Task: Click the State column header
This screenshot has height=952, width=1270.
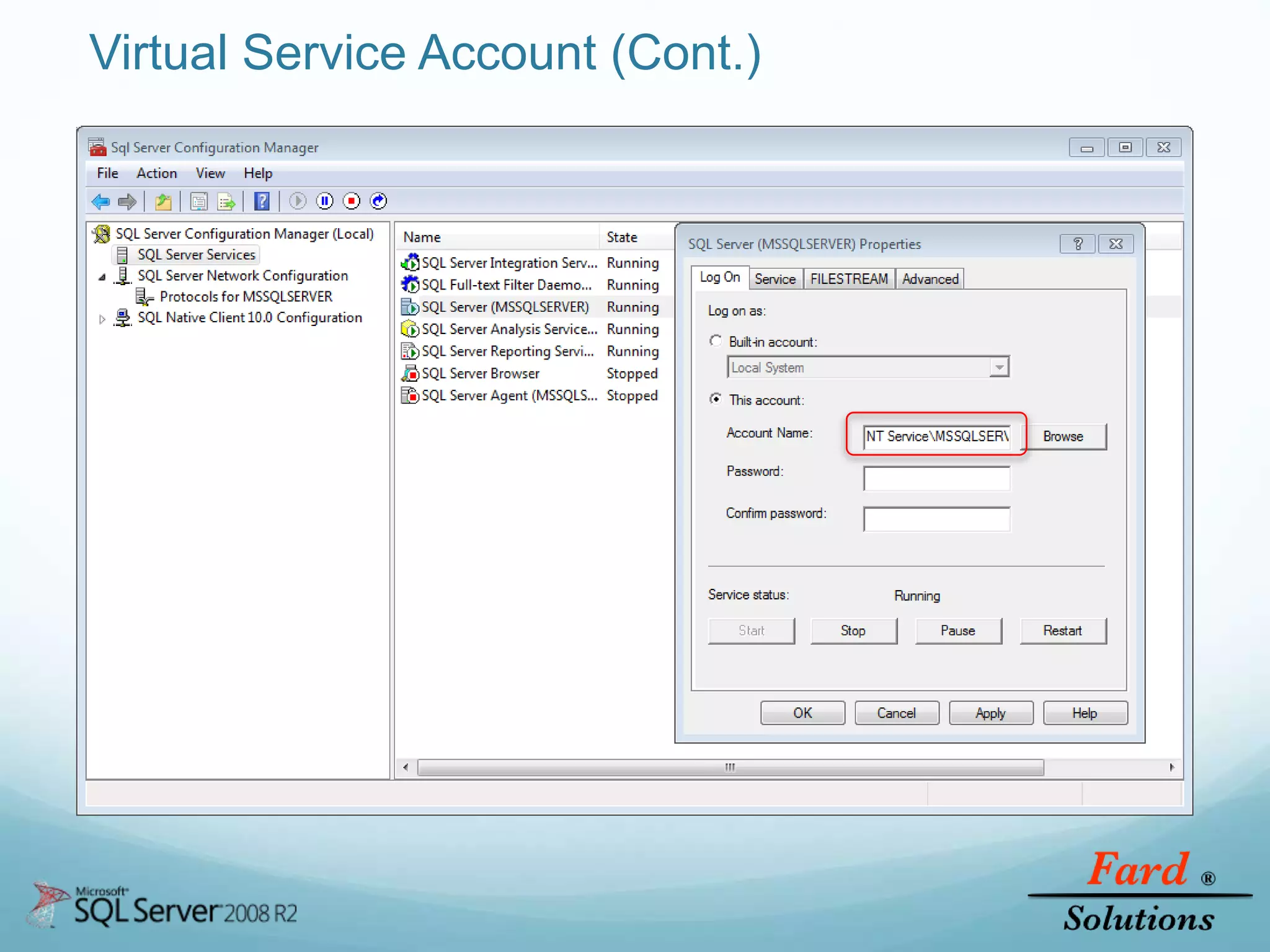Action: coord(637,237)
